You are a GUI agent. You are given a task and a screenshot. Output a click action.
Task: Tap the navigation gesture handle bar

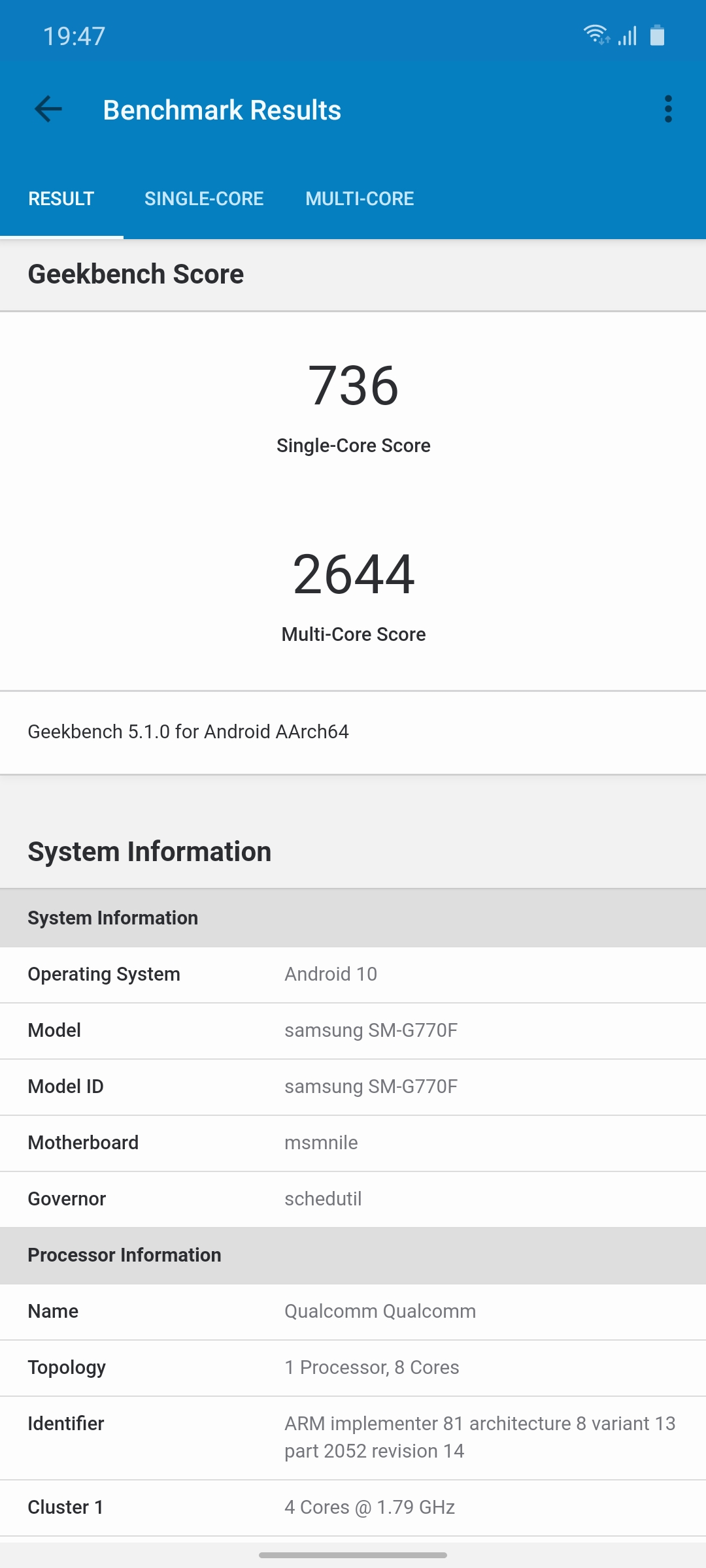pyautogui.click(x=353, y=1555)
